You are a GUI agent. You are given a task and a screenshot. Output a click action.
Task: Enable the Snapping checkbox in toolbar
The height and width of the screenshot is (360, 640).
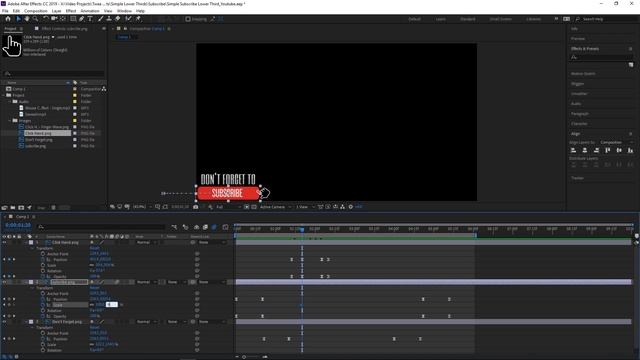coord(188,19)
